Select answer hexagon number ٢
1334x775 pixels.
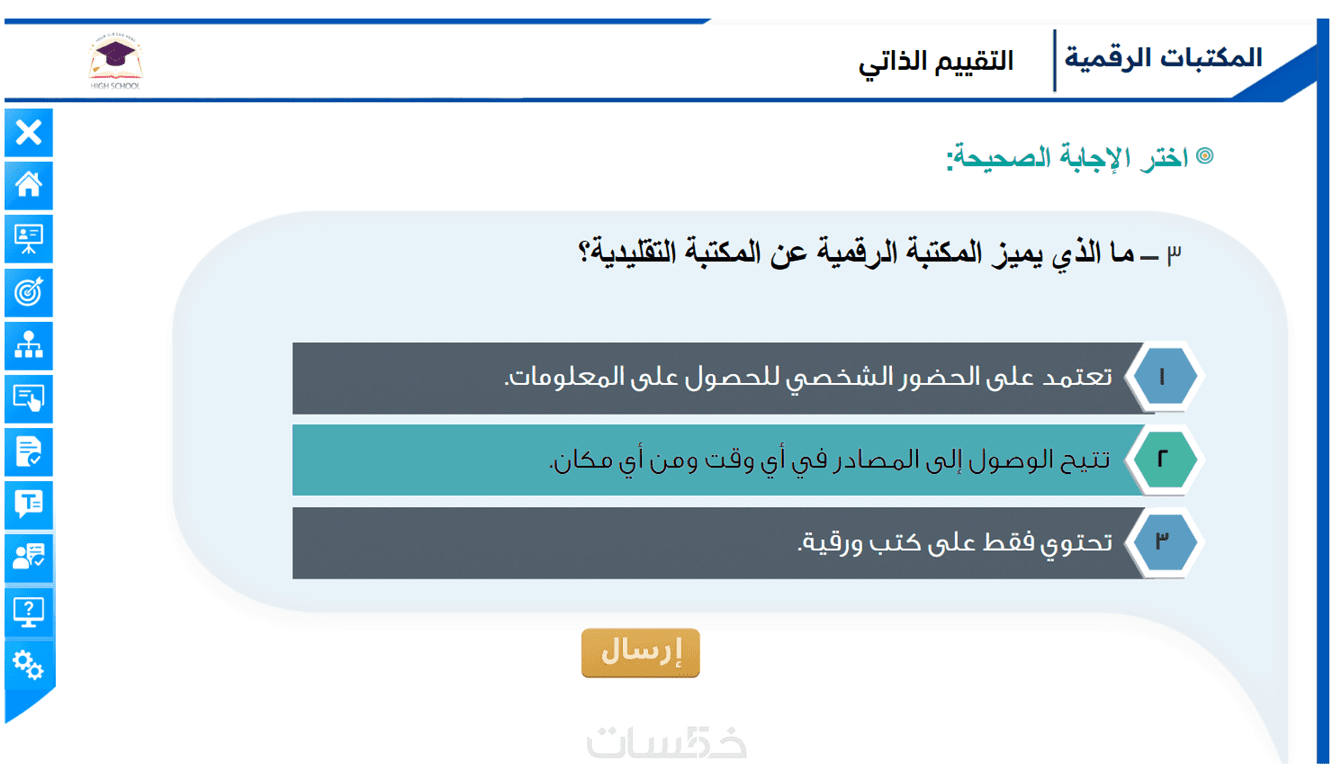click(1162, 460)
